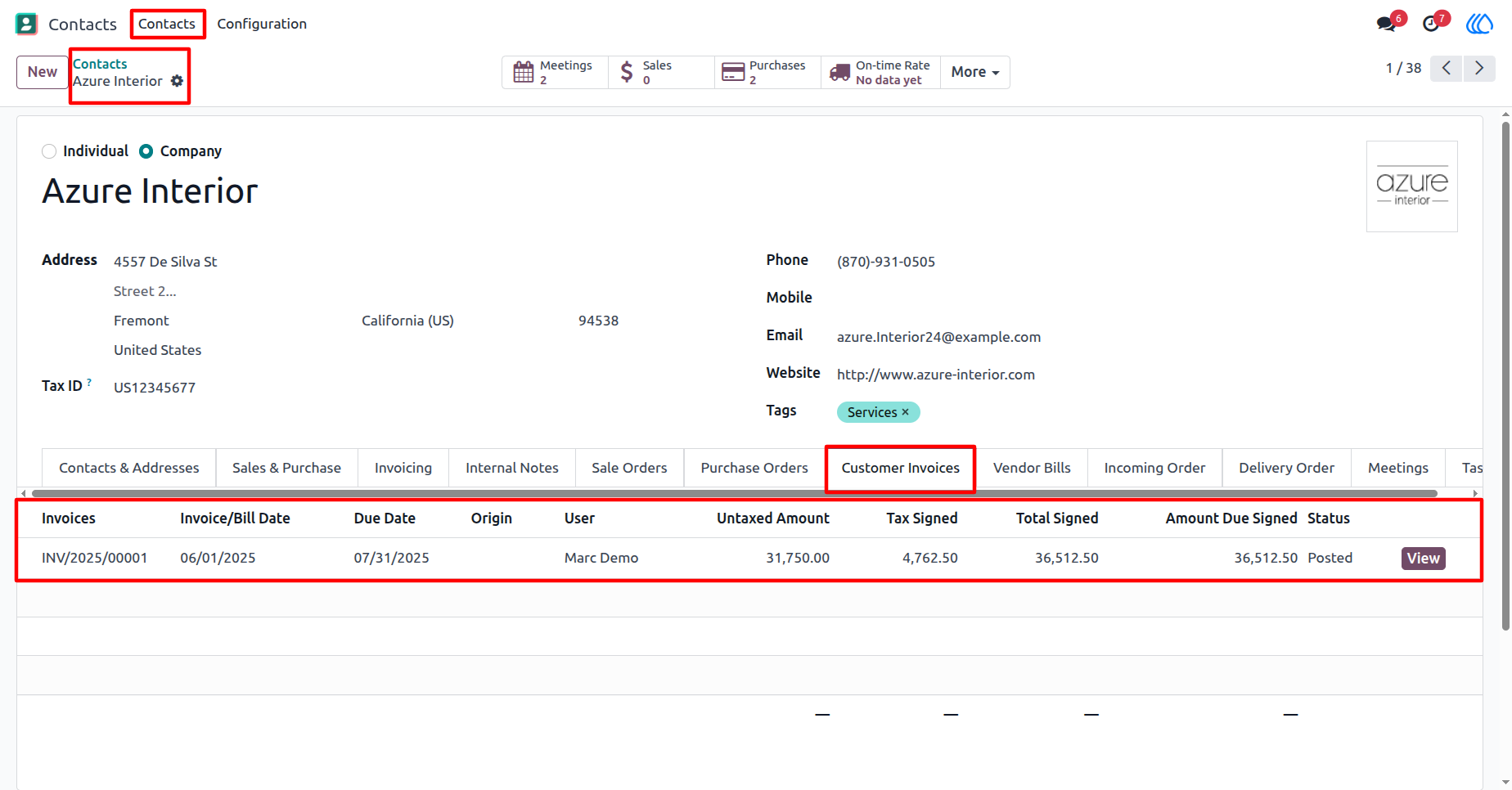Click View button for INV/2025/00001

pos(1424,559)
